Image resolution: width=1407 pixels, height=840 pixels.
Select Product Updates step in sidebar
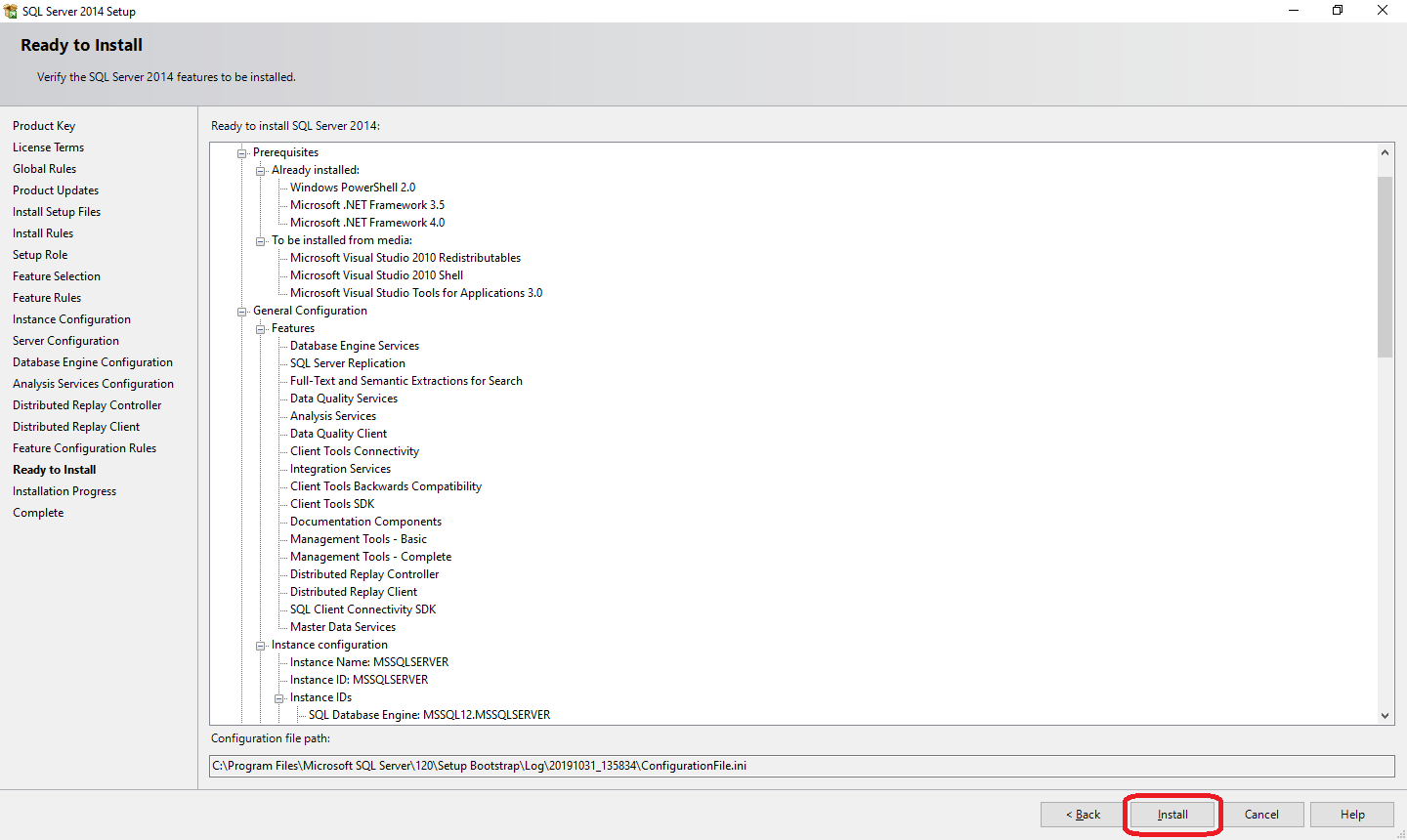[x=56, y=190]
